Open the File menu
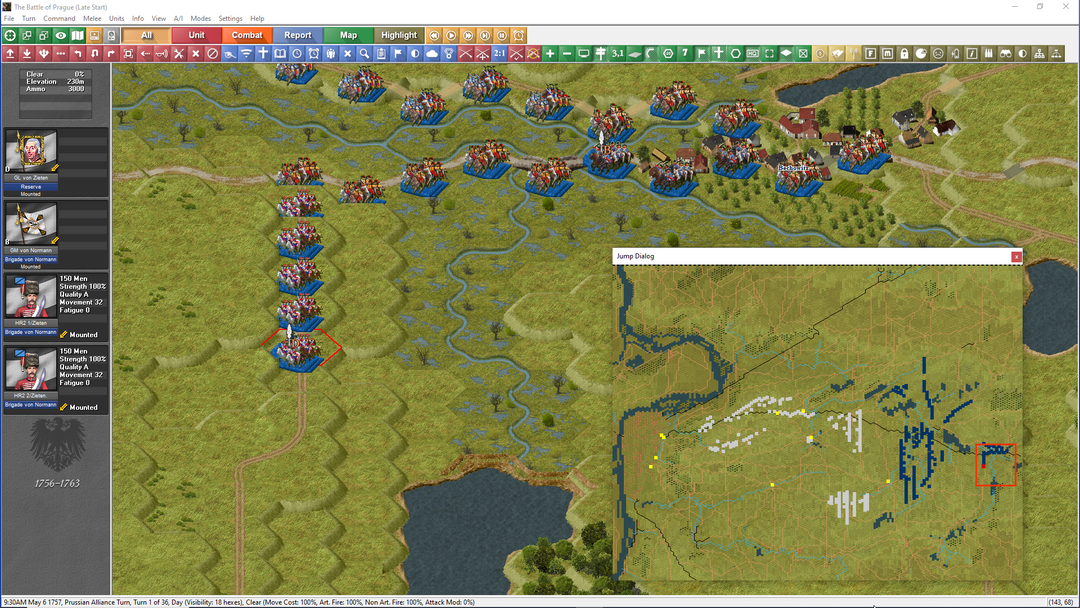This screenshot has height=608, width=1080. [x=9, y=19]
